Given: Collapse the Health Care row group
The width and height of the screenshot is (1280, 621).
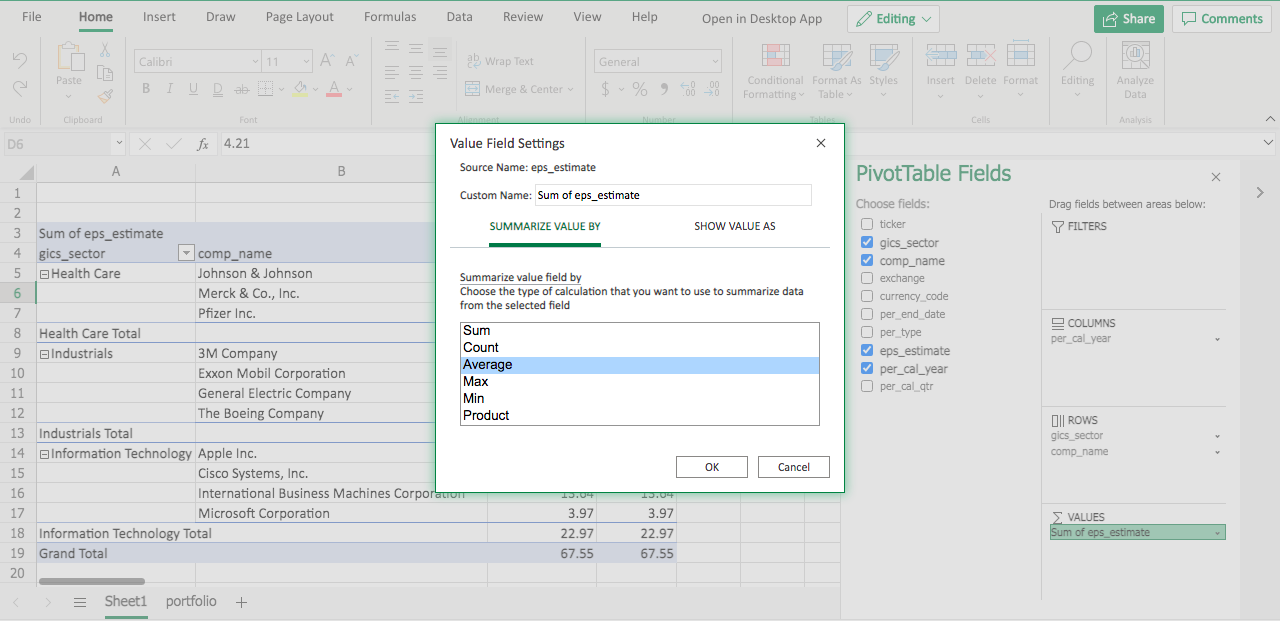Looking at the screenshot, I should (44, 274).
